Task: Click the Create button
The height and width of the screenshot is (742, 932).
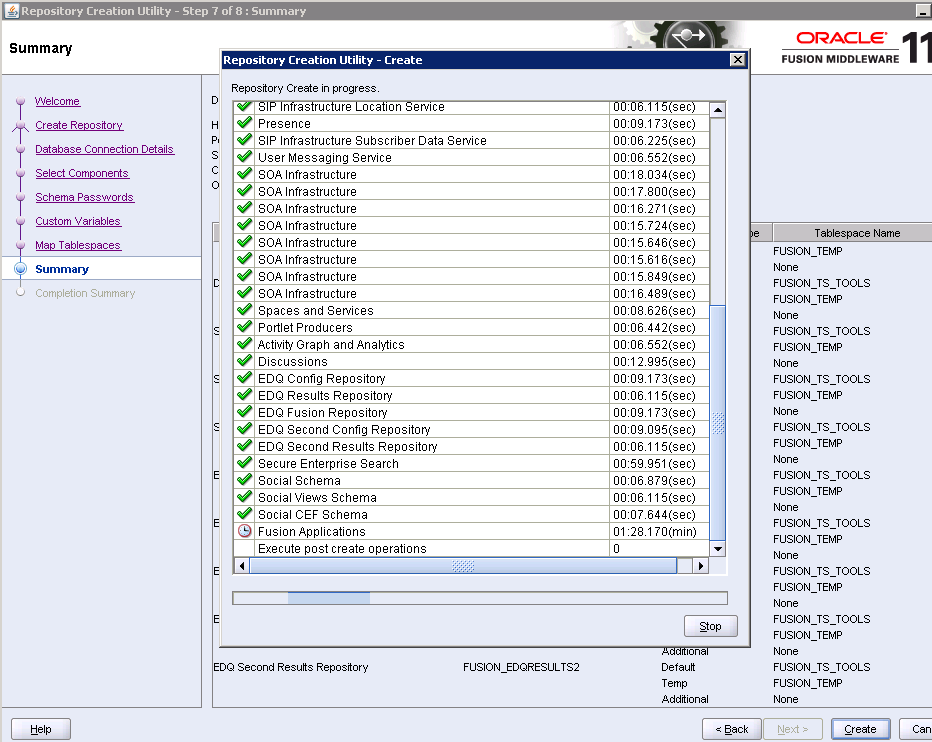Action: point(860,729)
